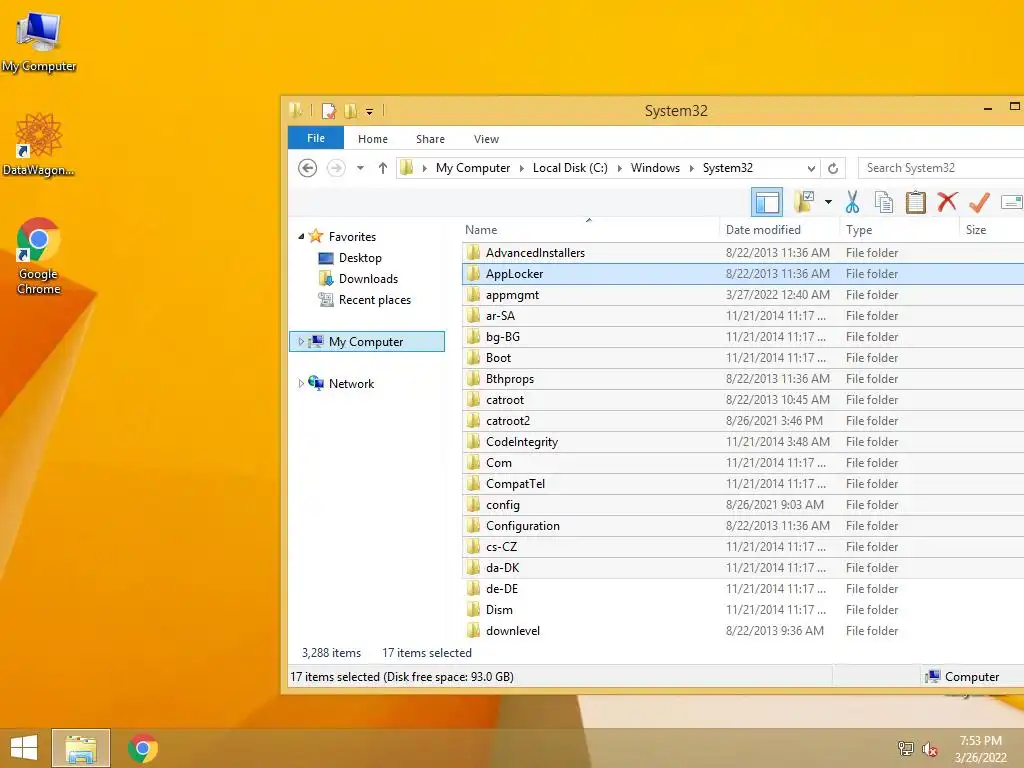The width and height of the screenshot is (1024, 768).
Task: Click the Forward navigation arrow
Action: [336, 168]
